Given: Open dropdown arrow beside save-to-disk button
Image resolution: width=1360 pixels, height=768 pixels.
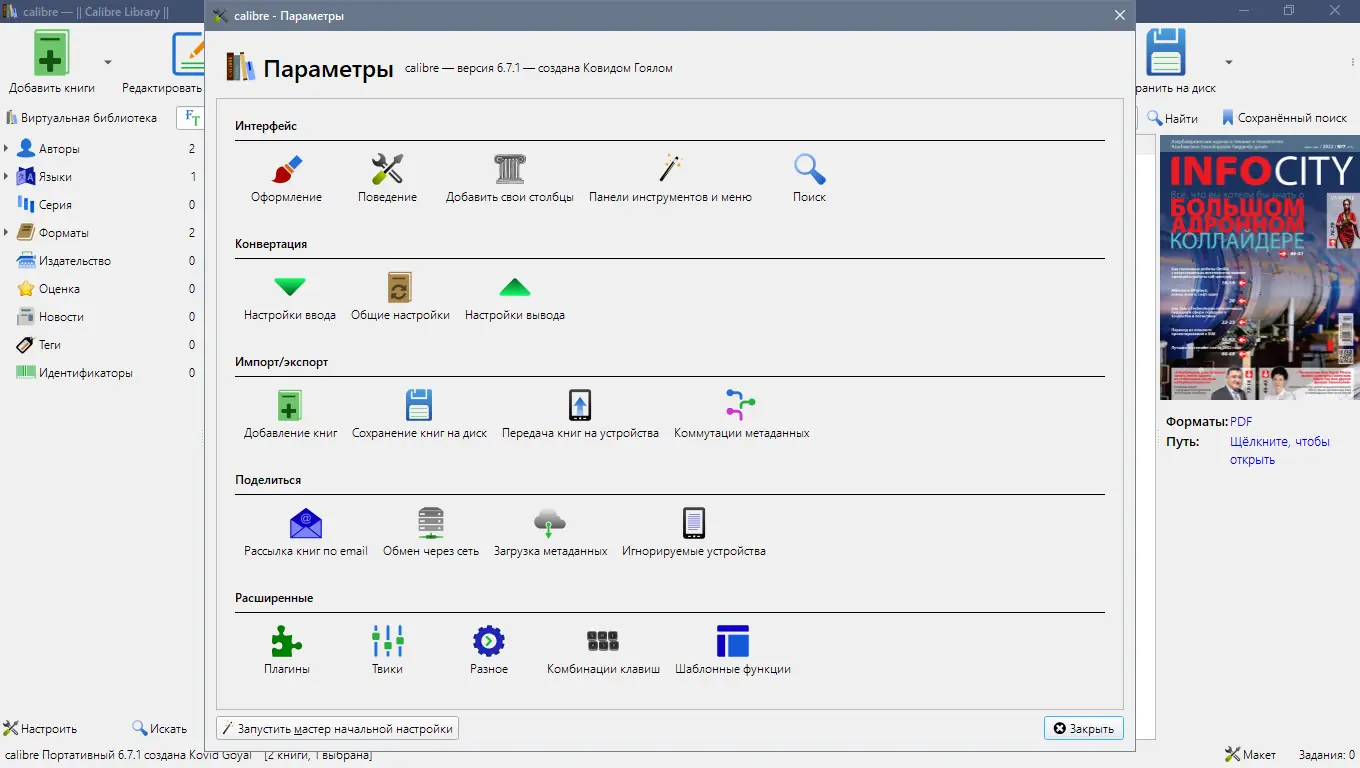Looking at the screenshot, I should [x=1229, y=62].
